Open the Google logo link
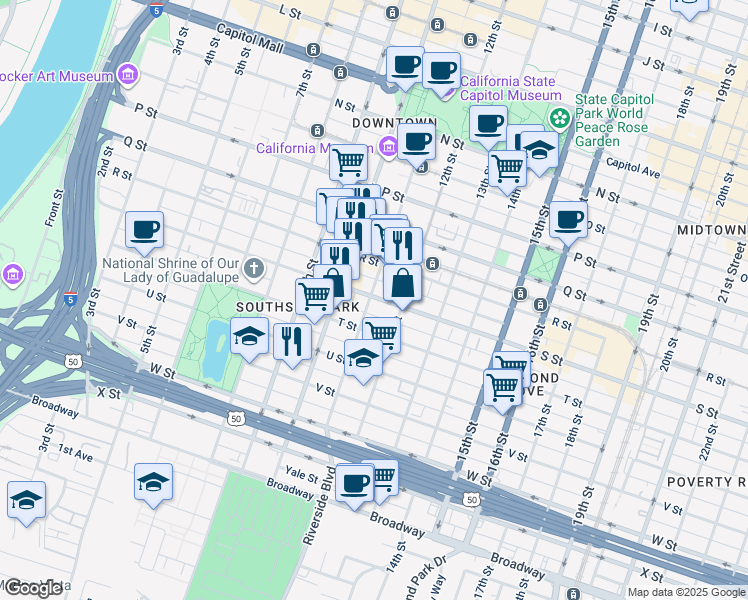Viewport: 748px width, 600px height. point(32,587)
